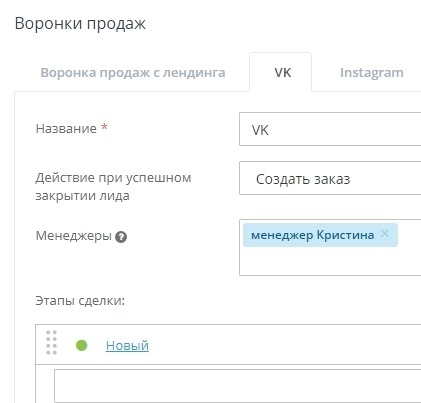
Task: Focus the Название input containing VK
Action: click(x=330, y=129)
